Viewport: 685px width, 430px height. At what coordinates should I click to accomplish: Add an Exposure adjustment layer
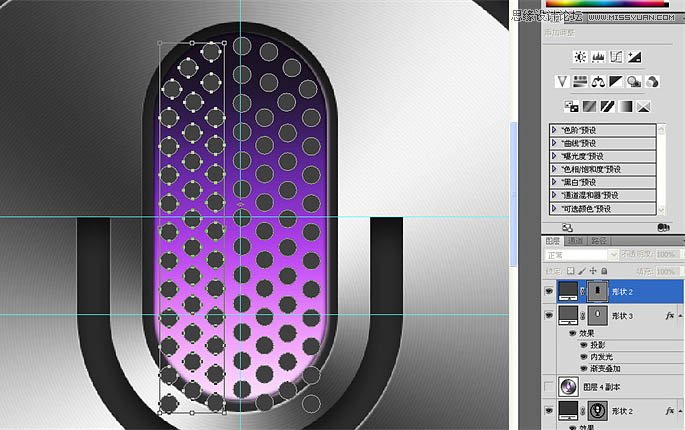[634, 57]
